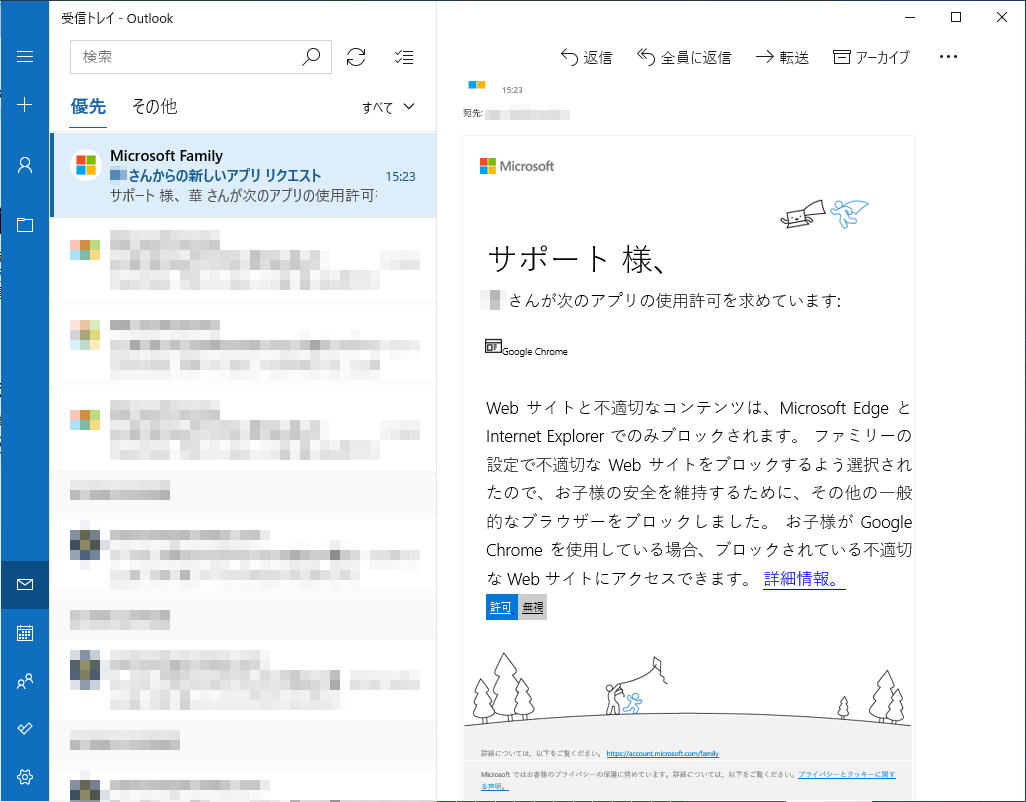Click the search magnifier icon
This screenshot has width=1026, height=802.
click(x=311, y=57)
